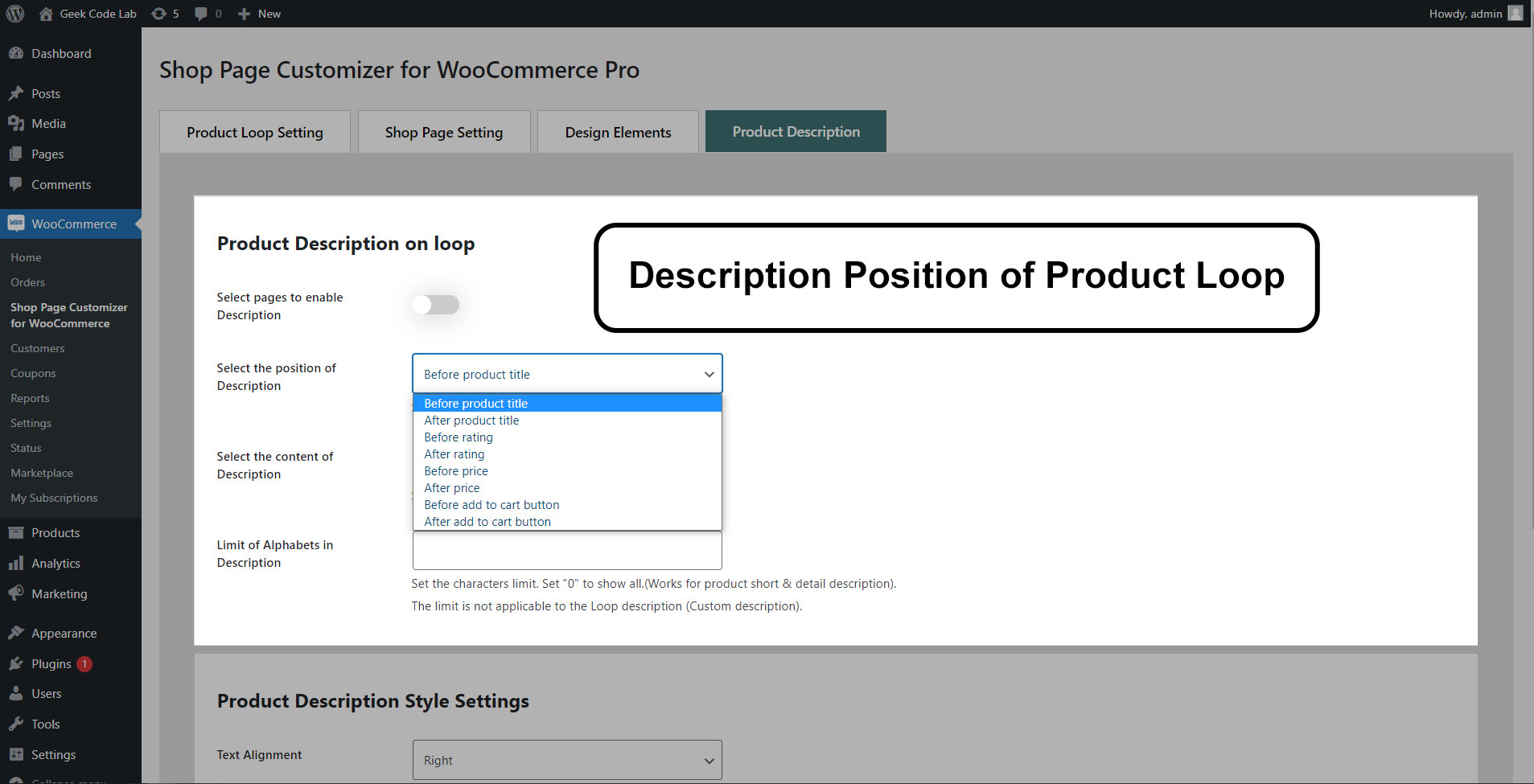Screen dimensions: 1534x784
Task: Select the Product Description tab
Action: 796,131
